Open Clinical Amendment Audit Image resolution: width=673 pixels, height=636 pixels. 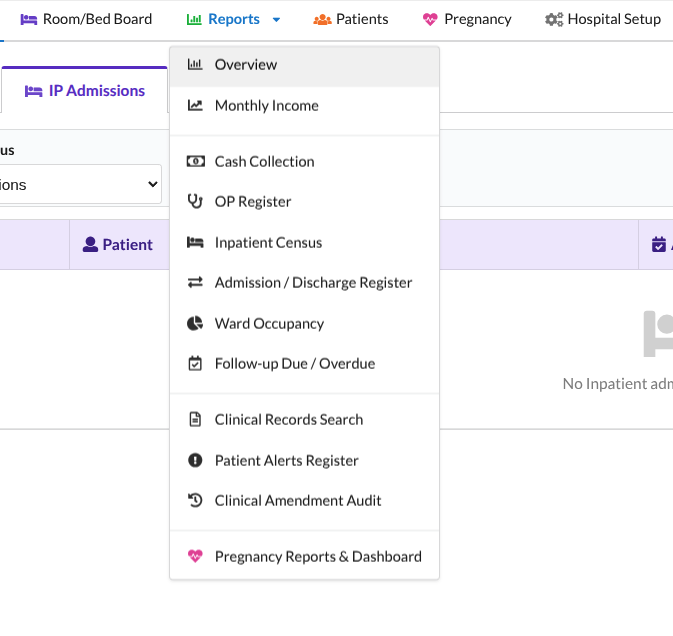click(x=304, y=501)
